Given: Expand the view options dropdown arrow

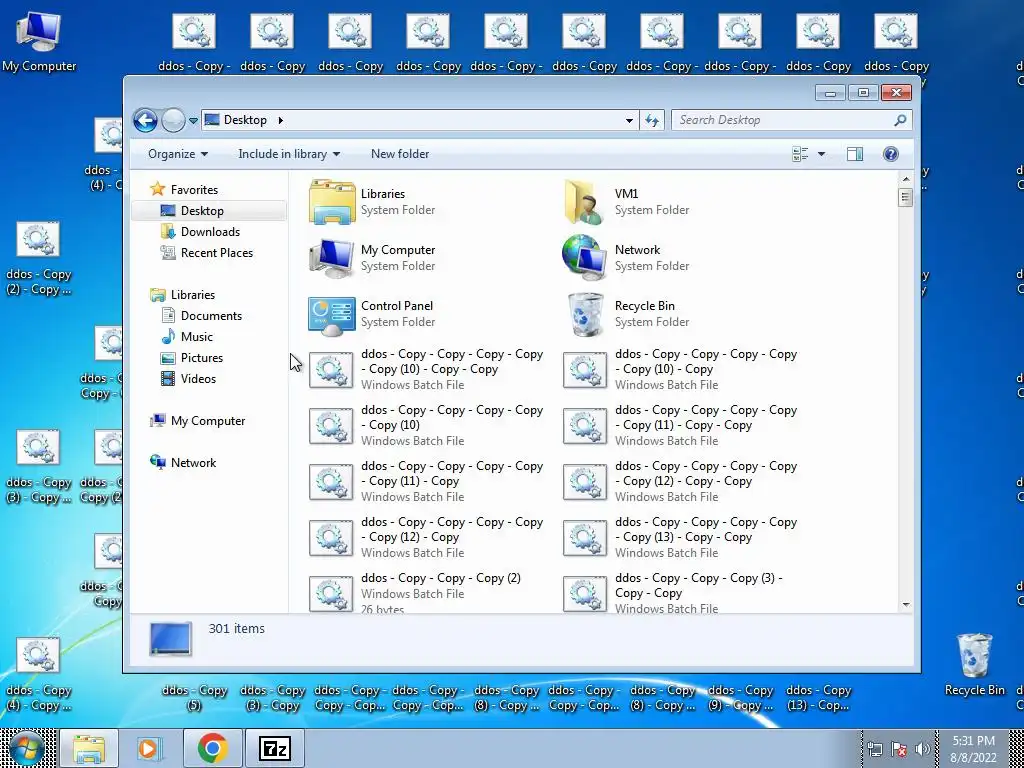Looking at the screenshot, I should (x=821, y=154).
